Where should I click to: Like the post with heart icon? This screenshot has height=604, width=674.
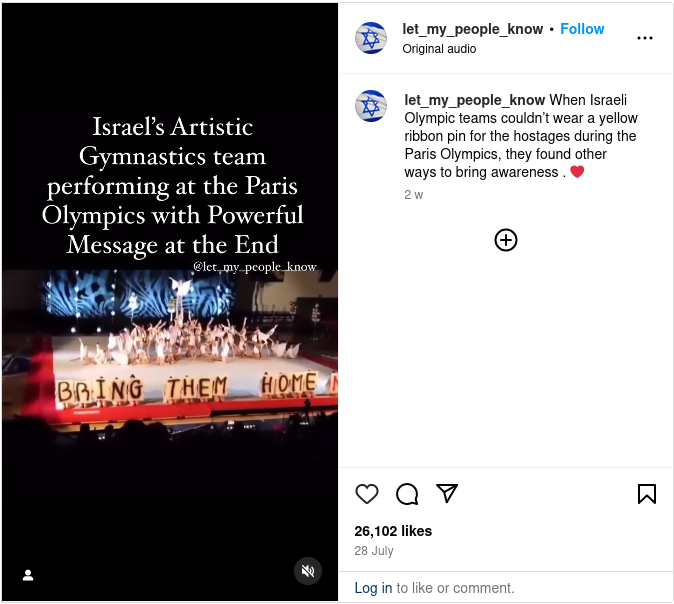pyautogui.click(x=367, y=494)
